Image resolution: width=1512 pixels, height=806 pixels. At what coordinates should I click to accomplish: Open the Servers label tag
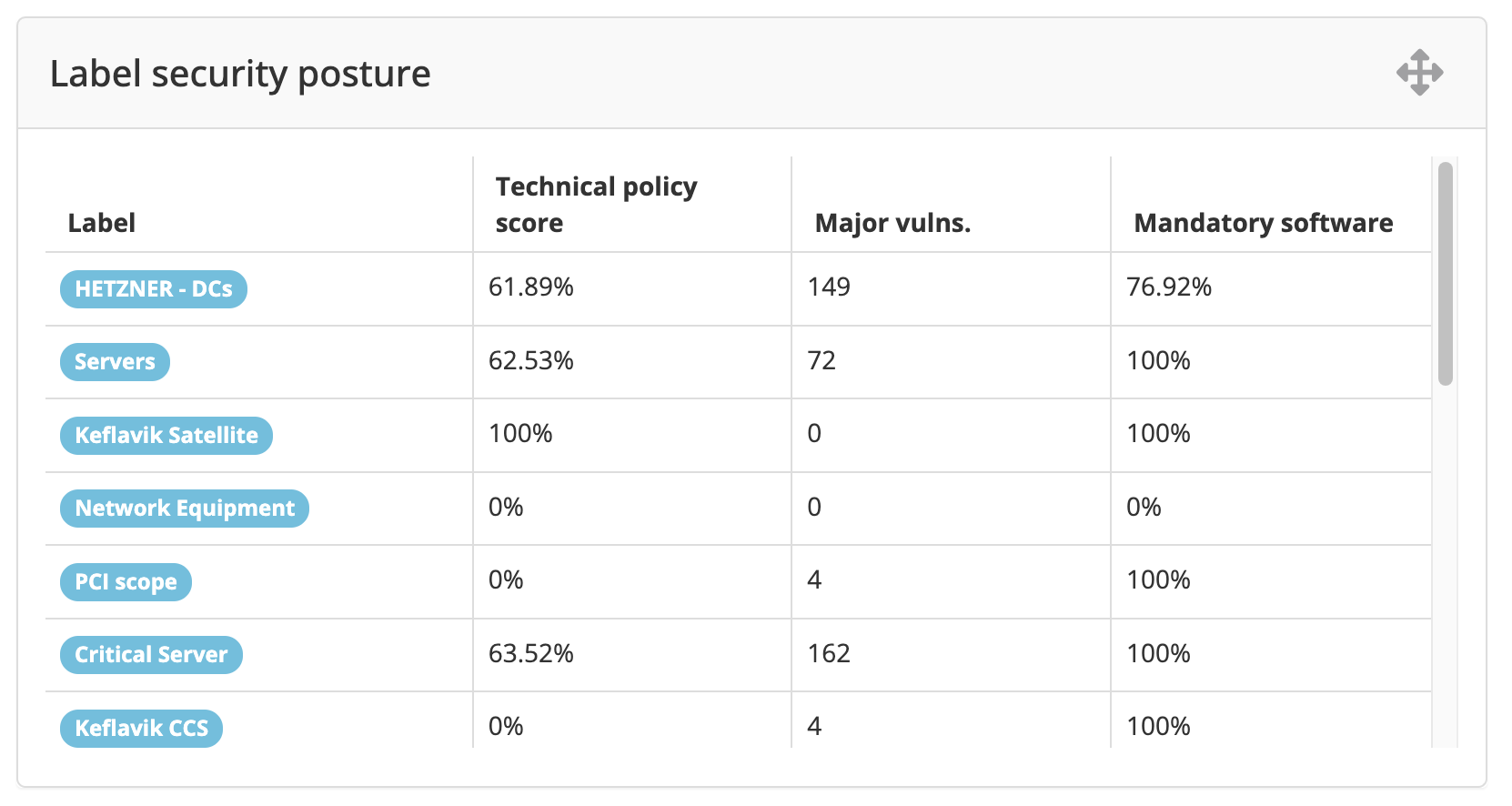pos(115,362)
